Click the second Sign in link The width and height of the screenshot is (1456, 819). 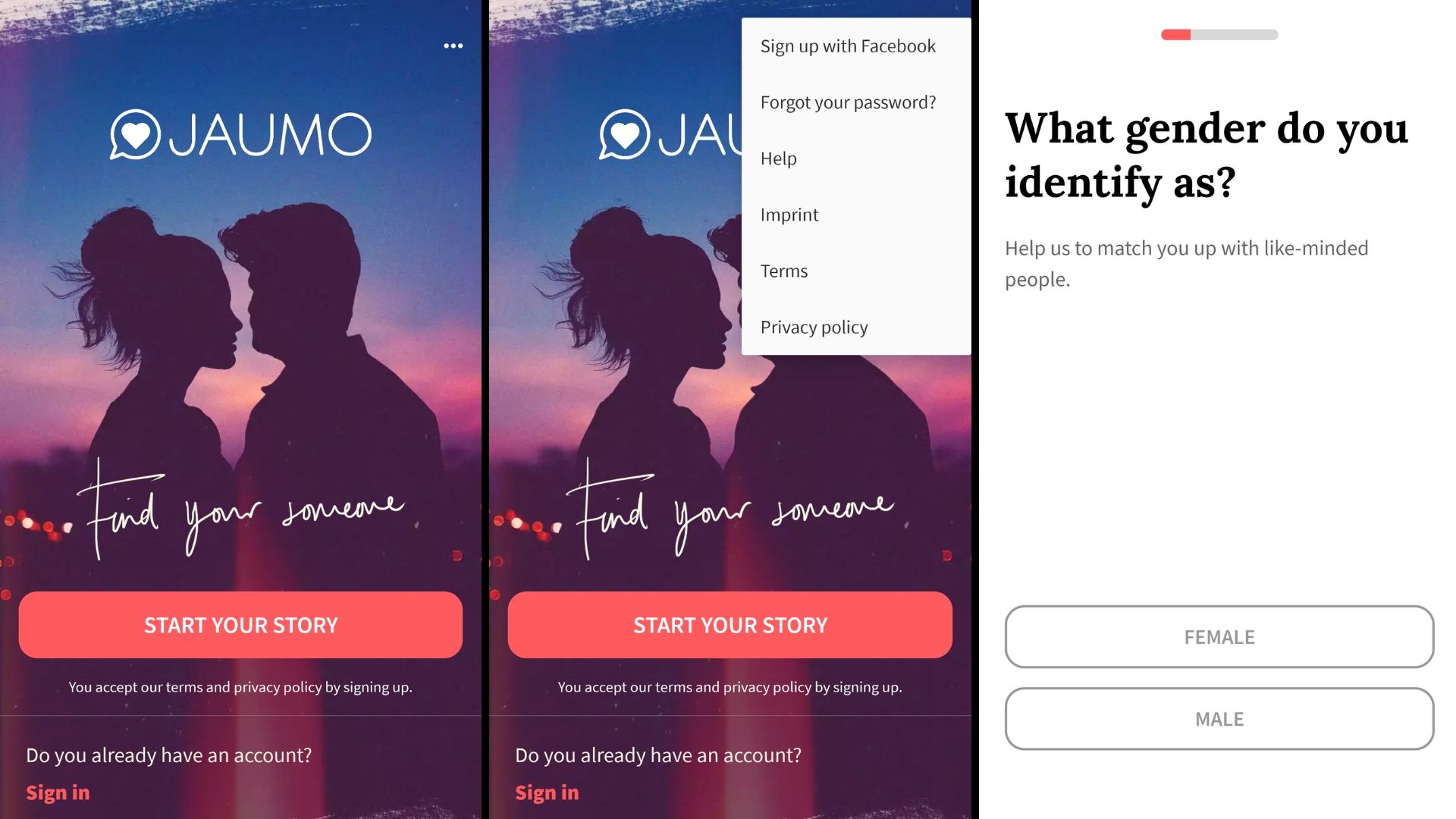[547, 792]
